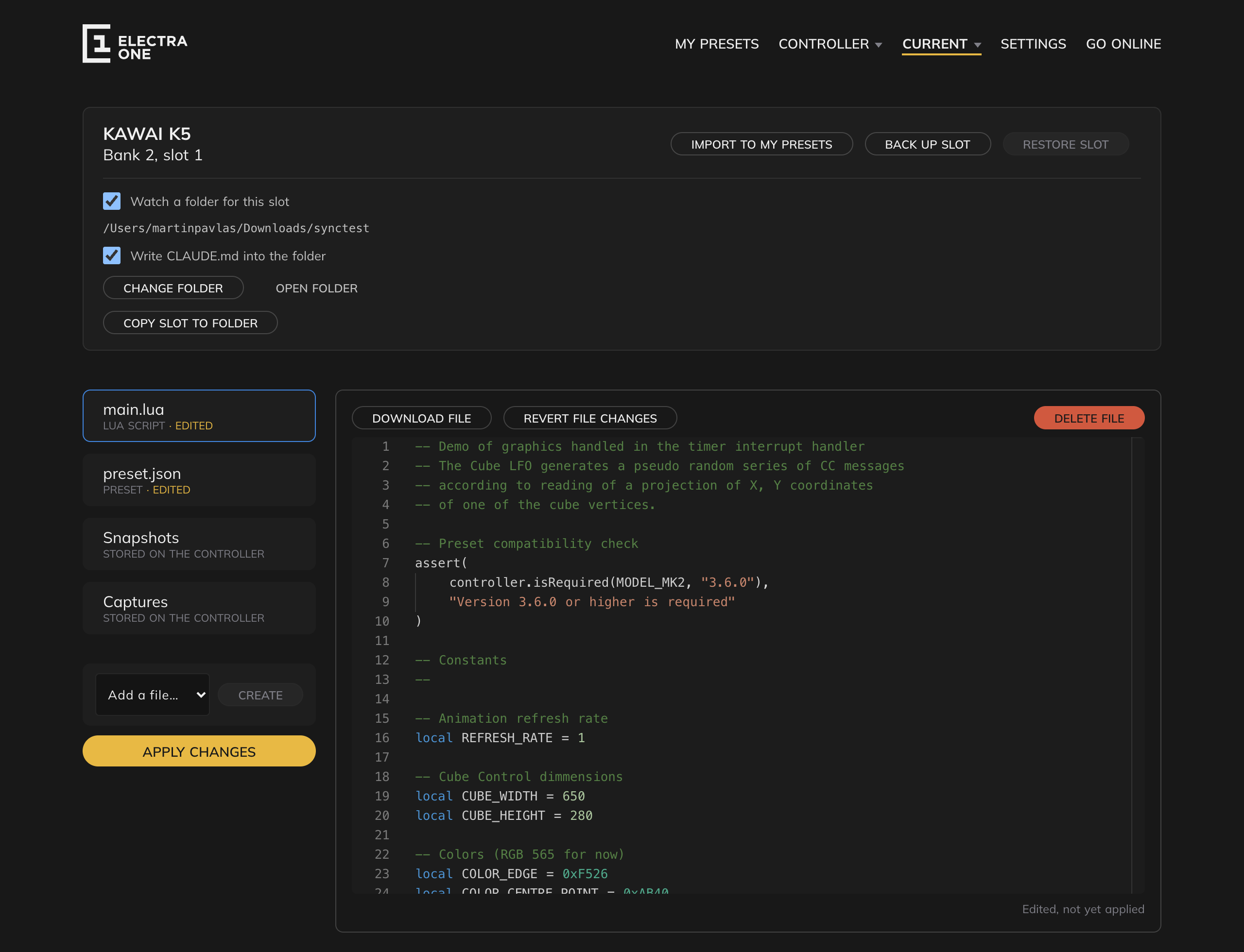Click '-- Preset compatibility check' comment

tap(527, 544)
